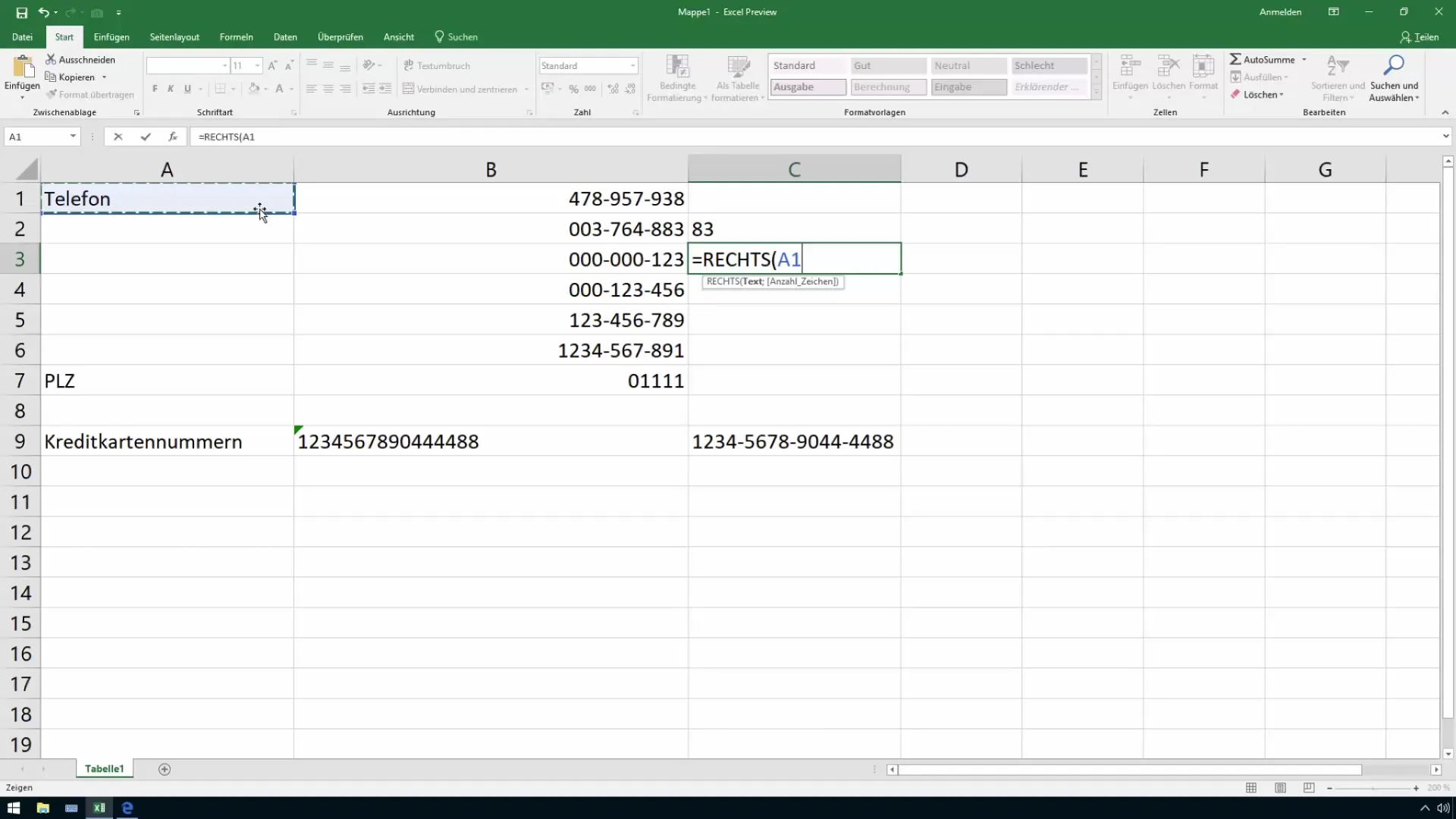Switch to the Daten tab

(285, 36)
